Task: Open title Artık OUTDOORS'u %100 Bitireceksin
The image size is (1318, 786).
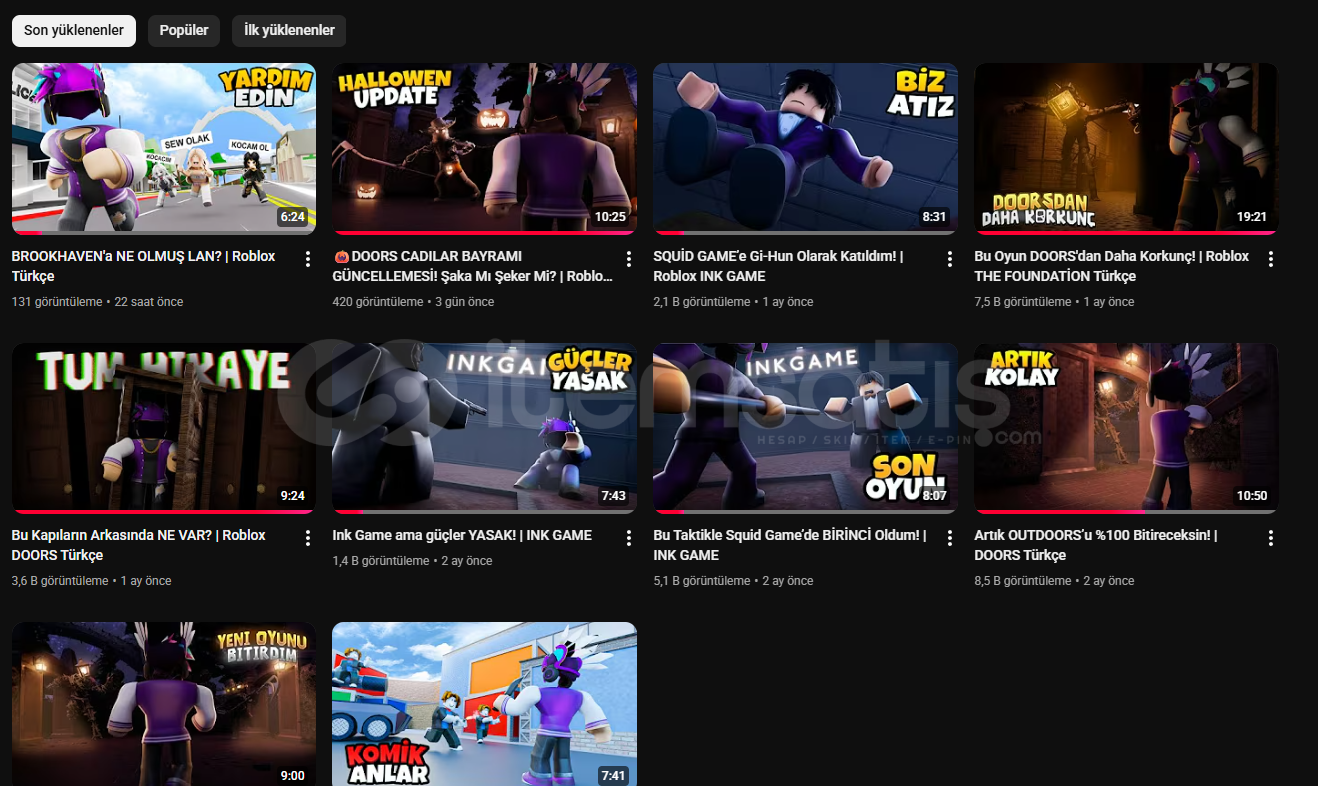Action: (x=1096, y=545)
